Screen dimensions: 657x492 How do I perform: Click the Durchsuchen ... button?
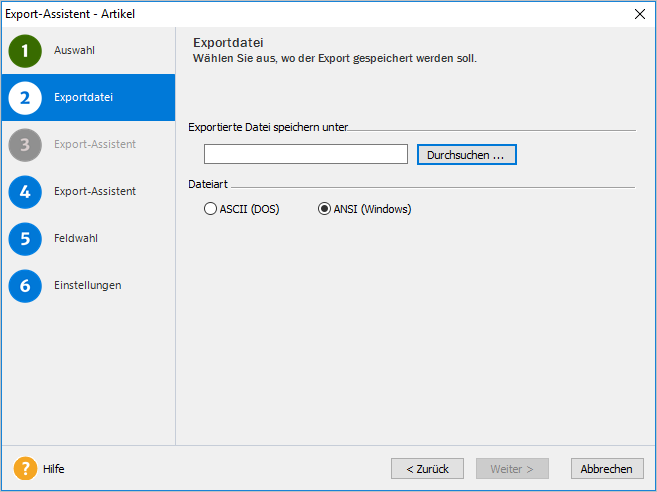[x=467, y=155]
